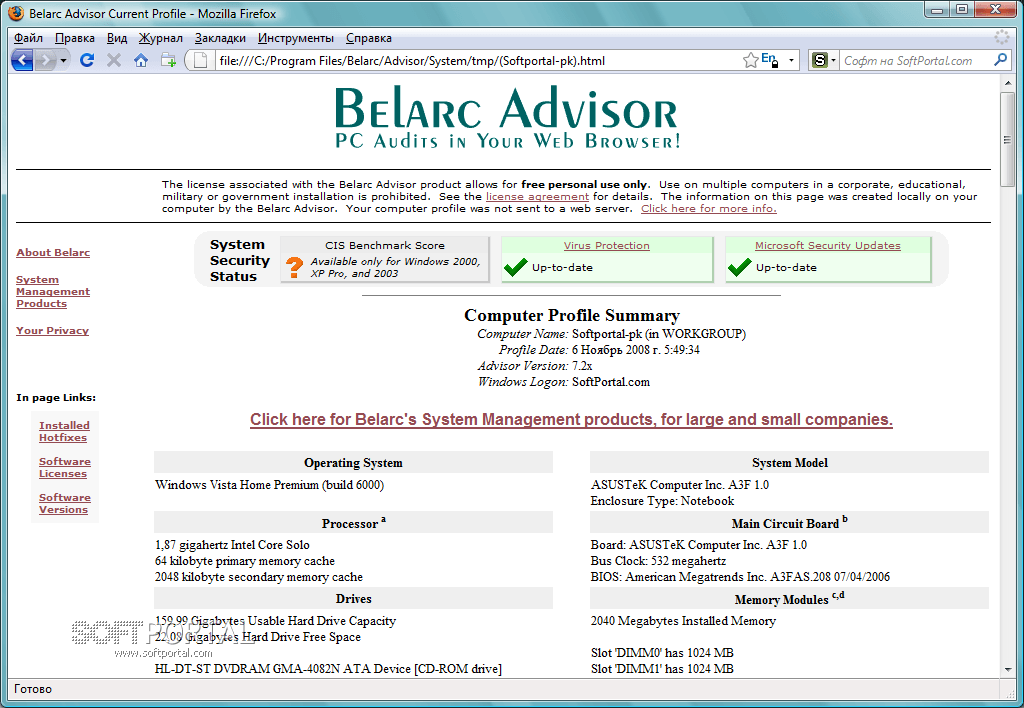This screenshot has width=1024, height=708.
Task: Open System Management Products sidebar link
Action: pos(53,291)
